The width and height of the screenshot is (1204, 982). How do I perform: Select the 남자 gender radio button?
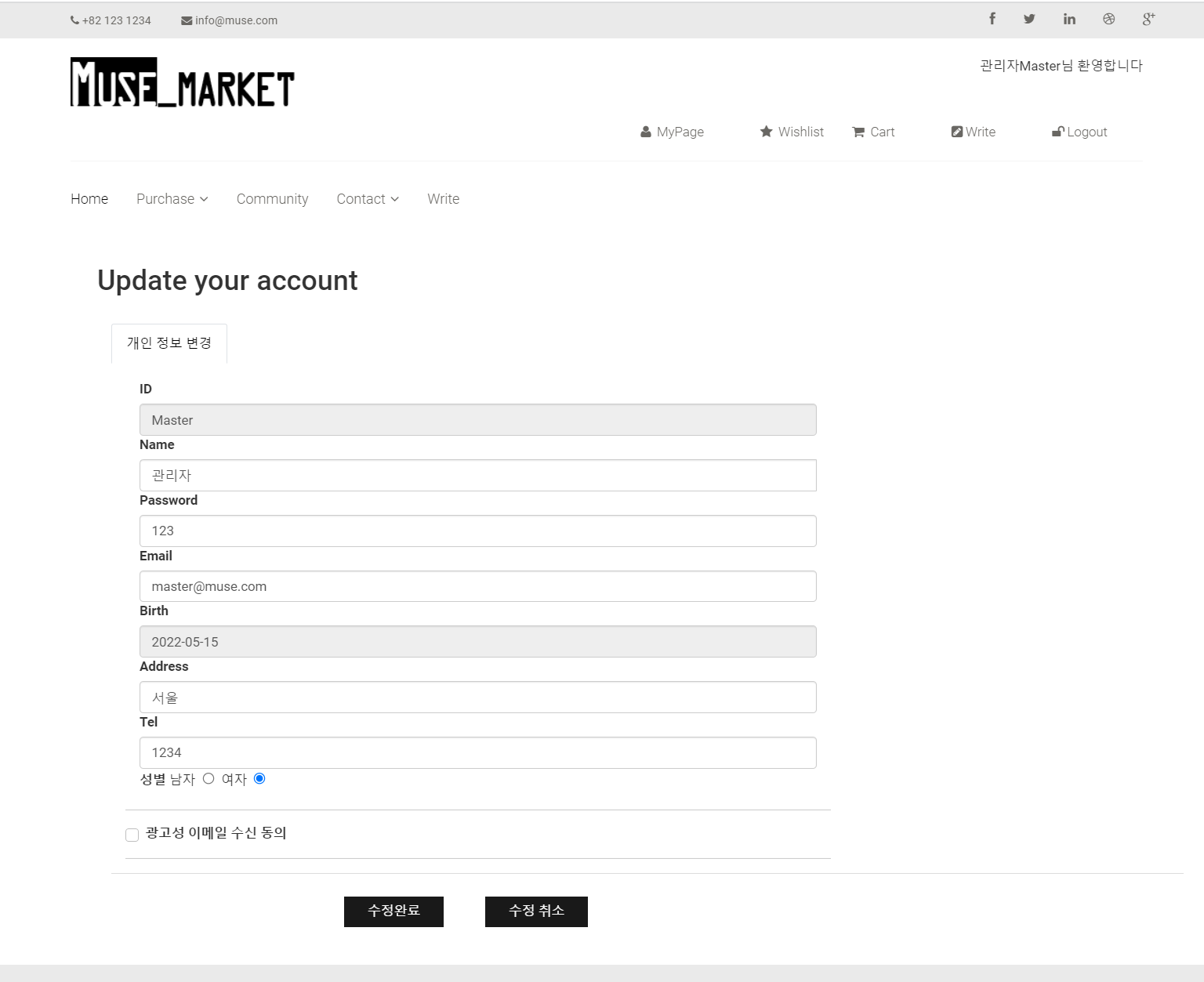click(x=208, y=778)
